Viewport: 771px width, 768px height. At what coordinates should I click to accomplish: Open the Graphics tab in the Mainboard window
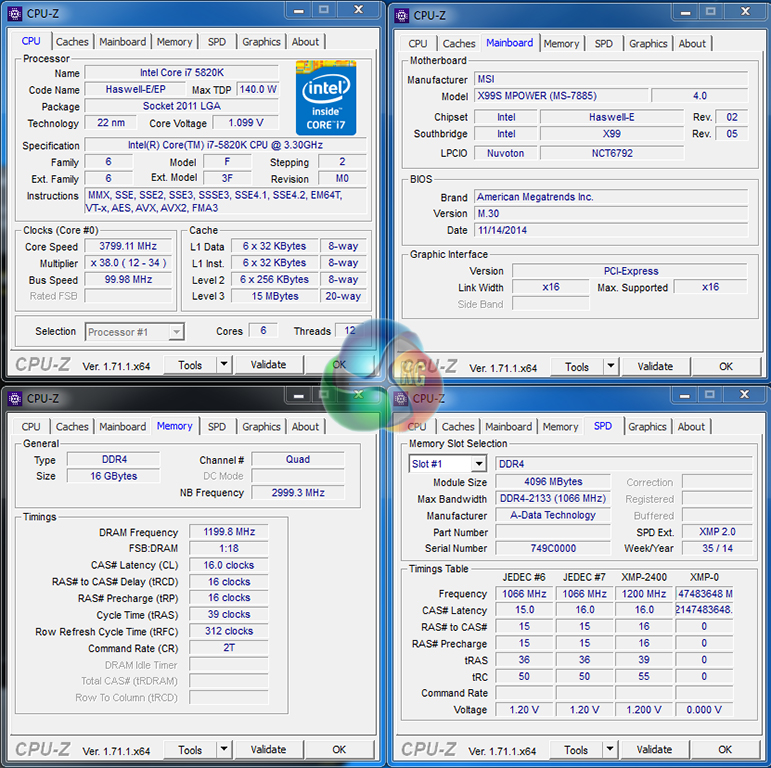[x=647, y=43]
